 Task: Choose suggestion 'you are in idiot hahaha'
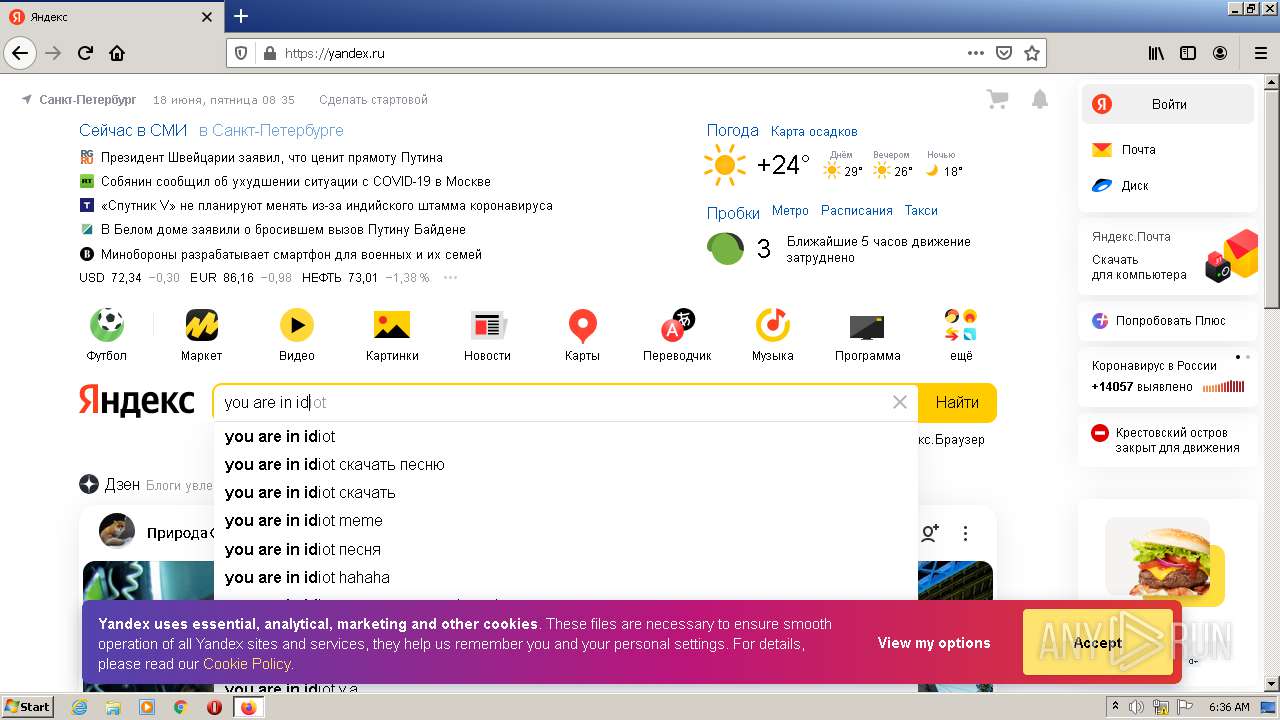pos(565,577)
